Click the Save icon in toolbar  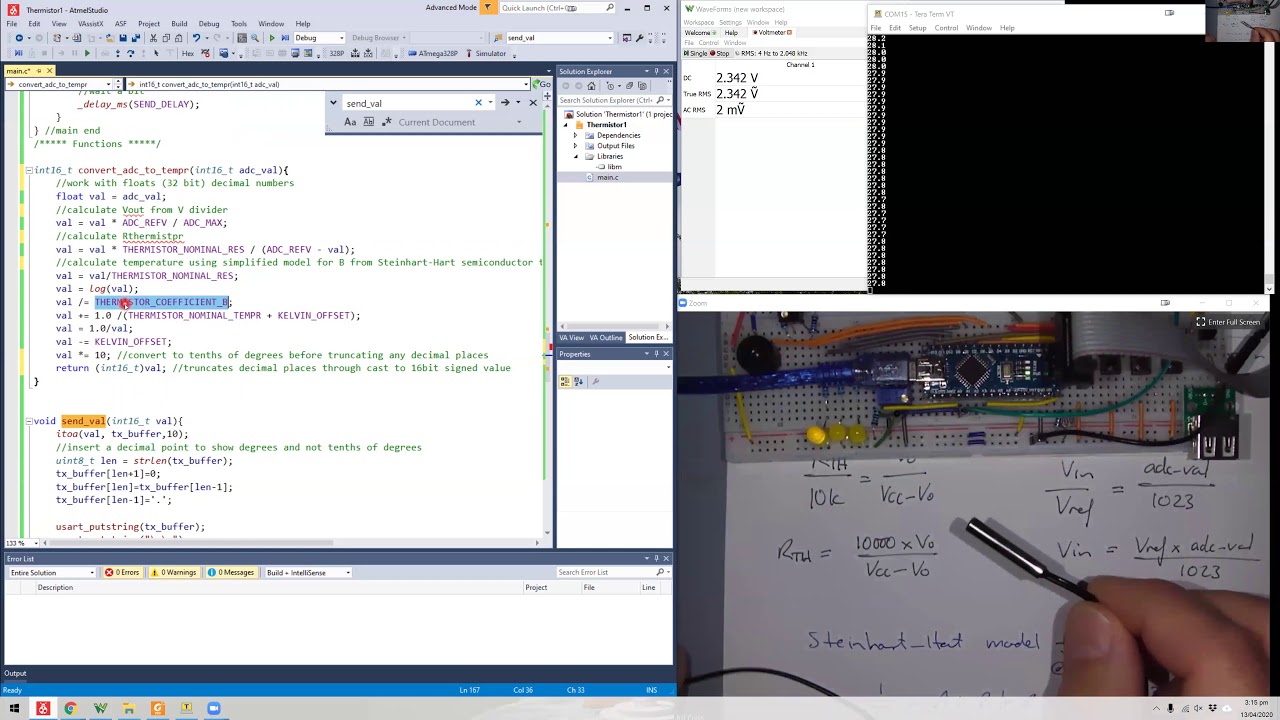pyautogui.click(x=123, y=38)
